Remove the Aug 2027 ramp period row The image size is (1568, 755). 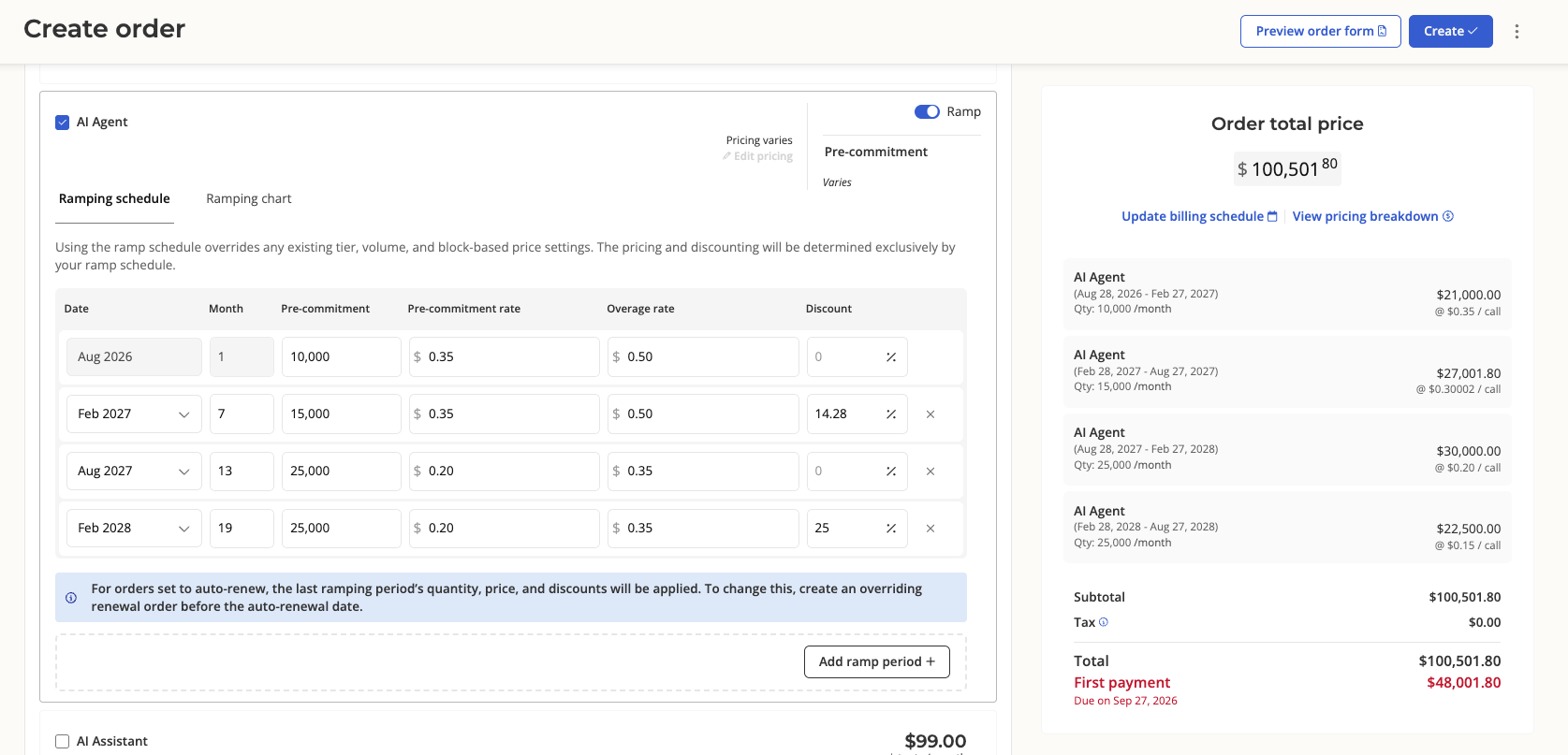point(931,471)
